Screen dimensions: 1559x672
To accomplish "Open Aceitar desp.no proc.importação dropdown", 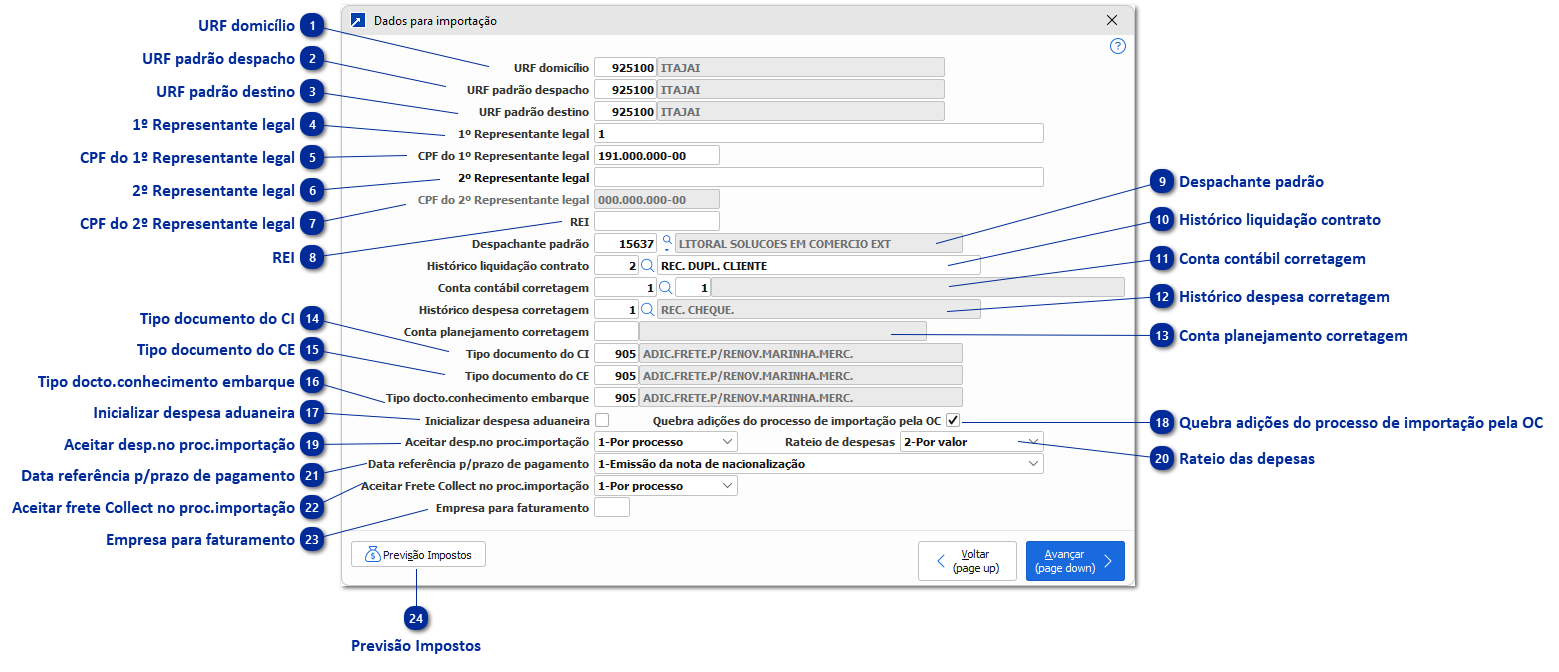I will 665,441.
